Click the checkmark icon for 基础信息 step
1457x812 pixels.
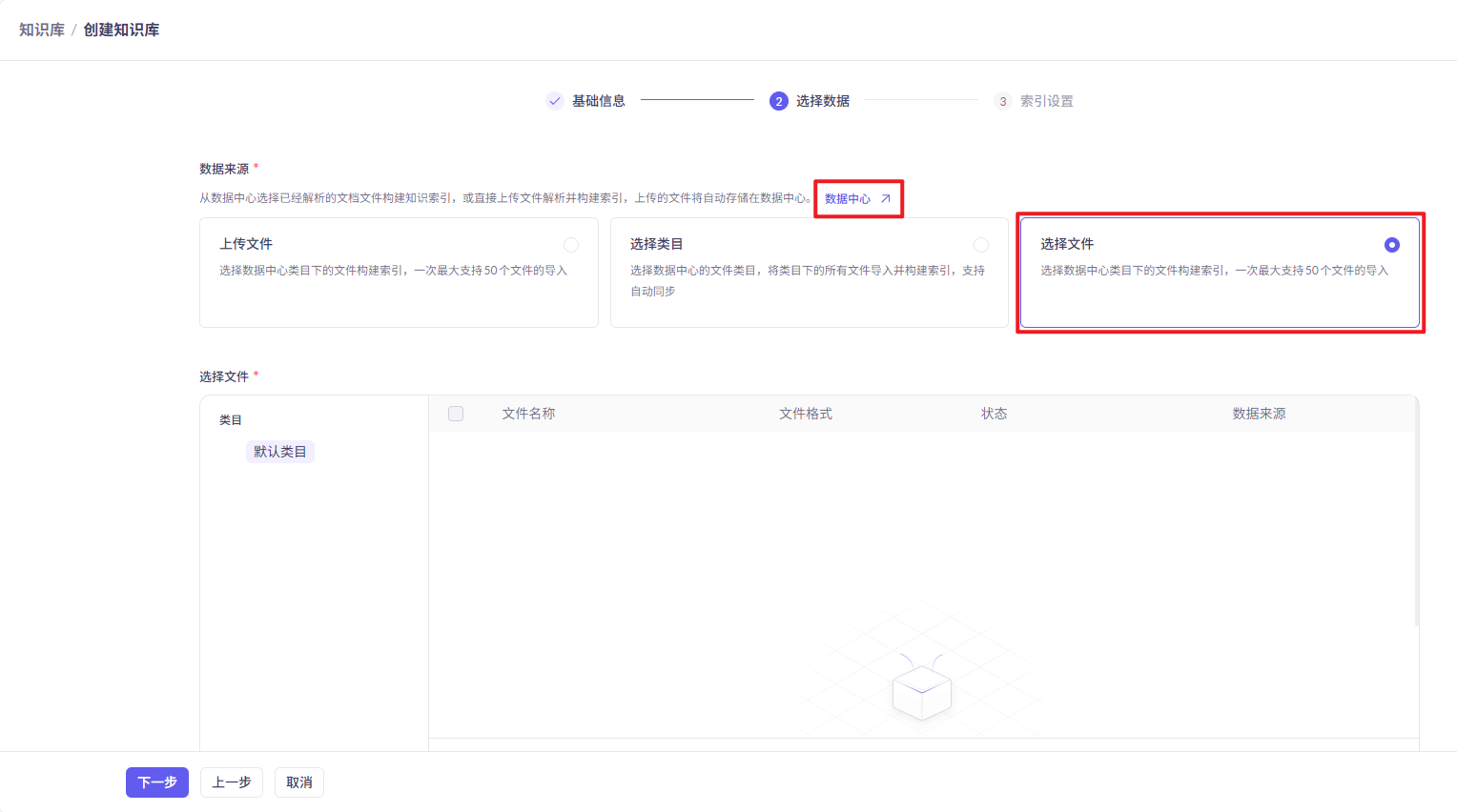pos(554,101)
